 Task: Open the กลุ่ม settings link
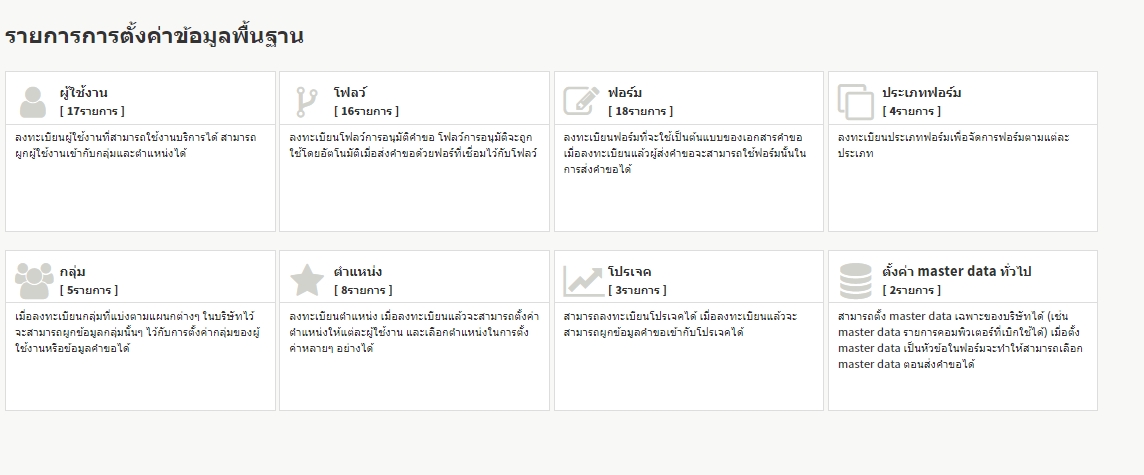72,272
